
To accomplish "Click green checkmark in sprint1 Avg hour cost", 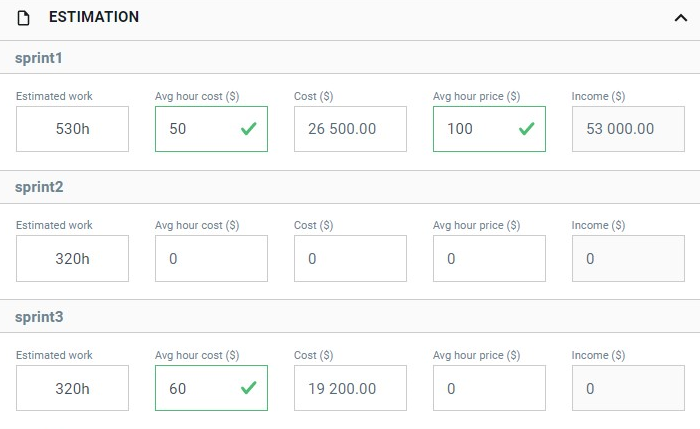I will [x=249, y=129].
